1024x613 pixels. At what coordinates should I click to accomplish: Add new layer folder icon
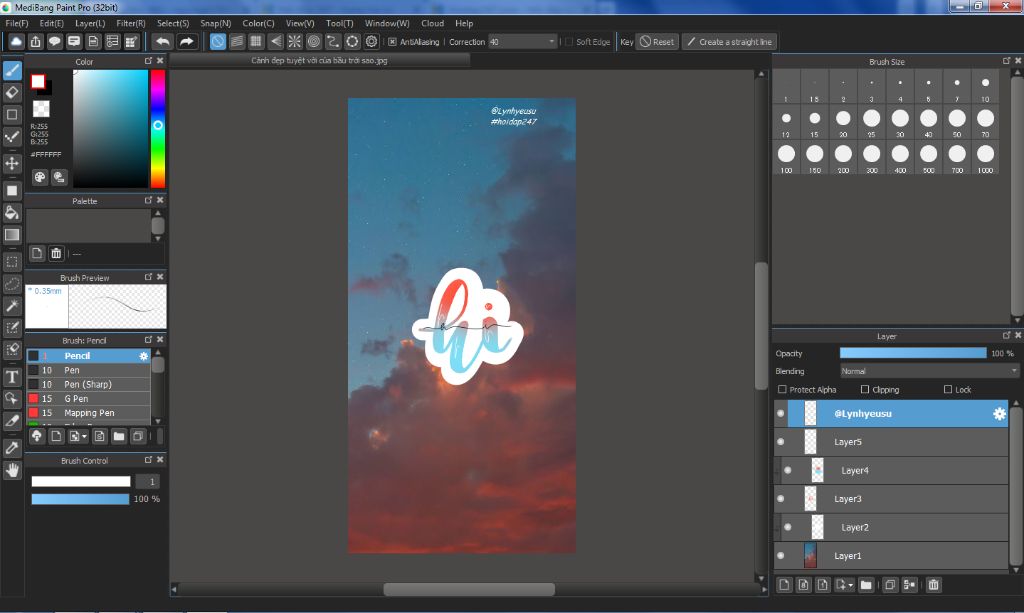click(x=866, y=585)
